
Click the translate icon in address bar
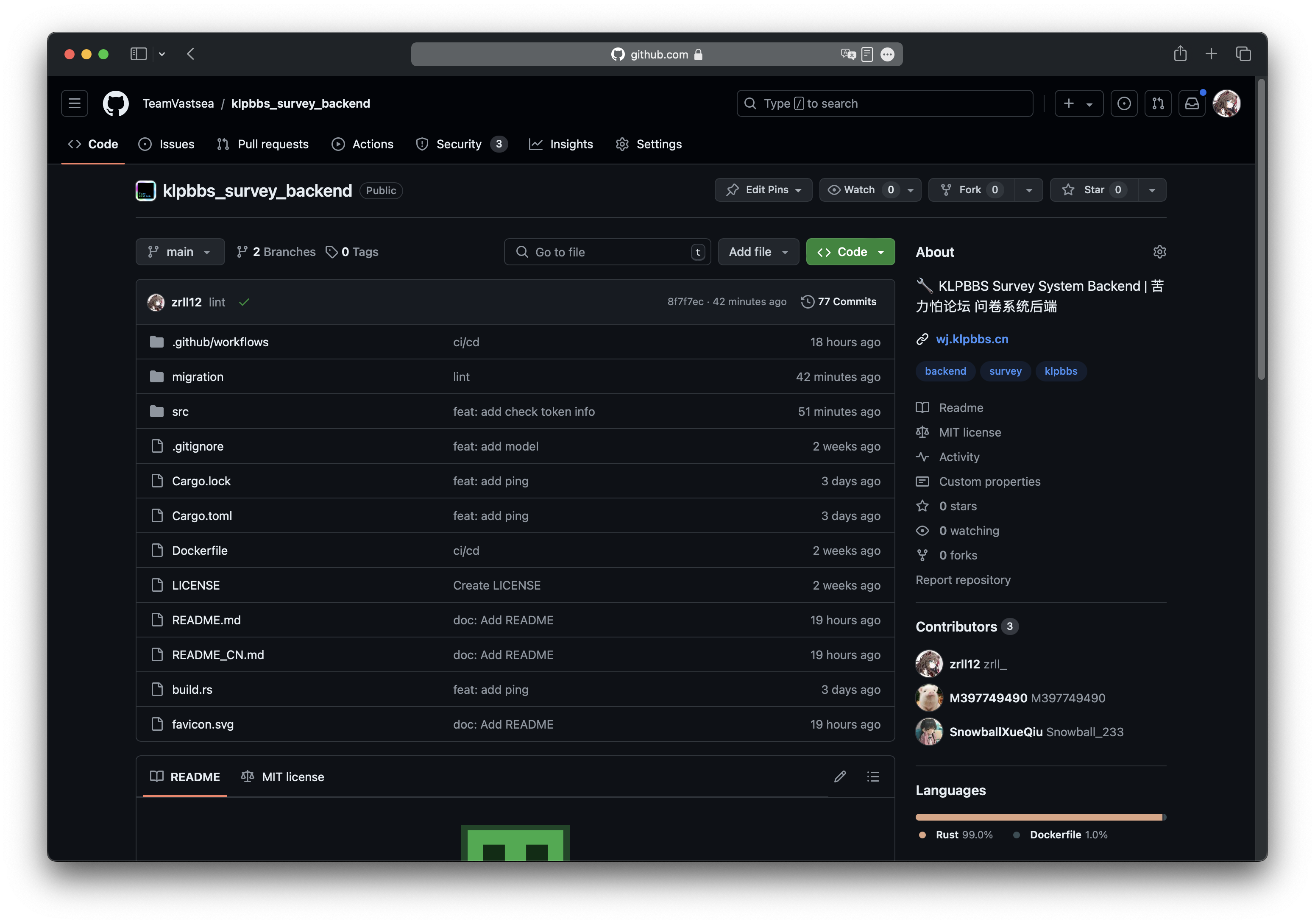tap(848, 54)
